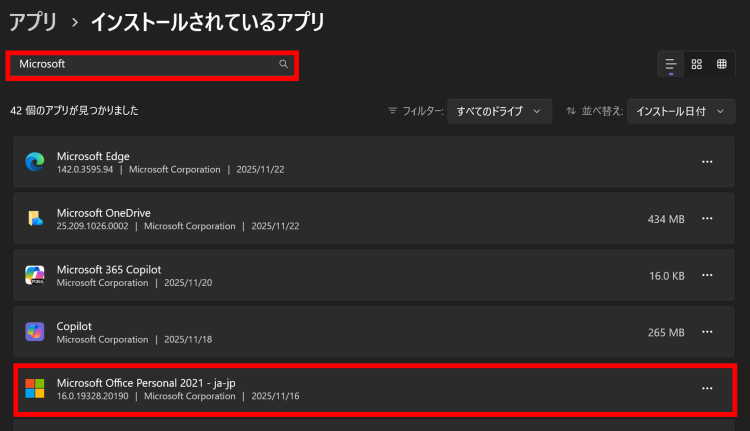Click the フィルター label
Screen dimensions: 750x431
pyautogui.click(x=423, y=111)
